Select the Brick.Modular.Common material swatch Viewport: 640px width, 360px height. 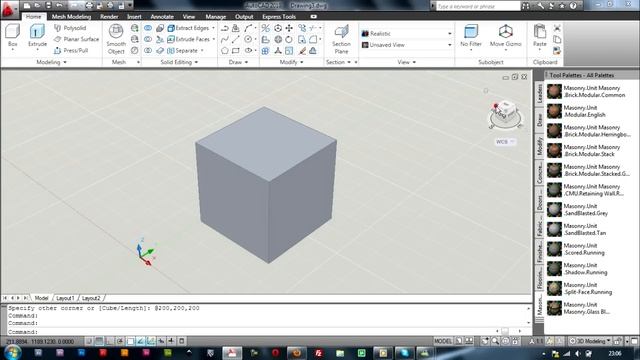(554, 91)
